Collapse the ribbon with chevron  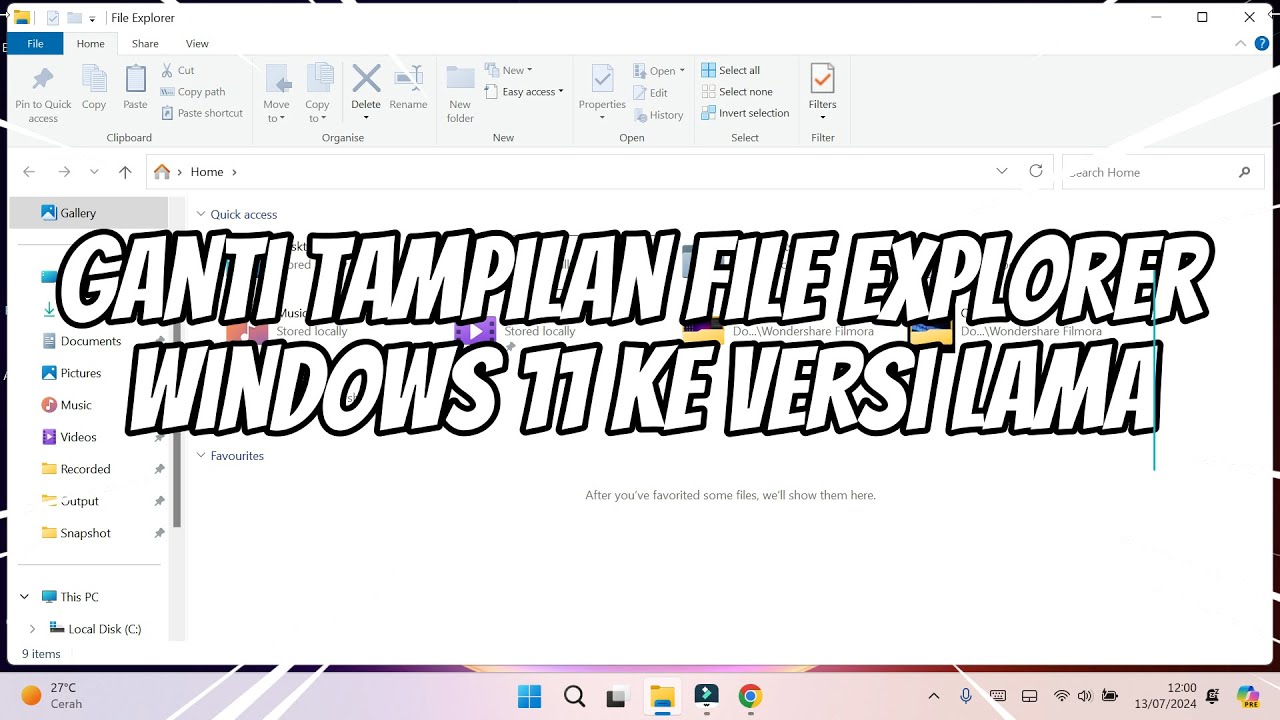tap(1240, 44)
